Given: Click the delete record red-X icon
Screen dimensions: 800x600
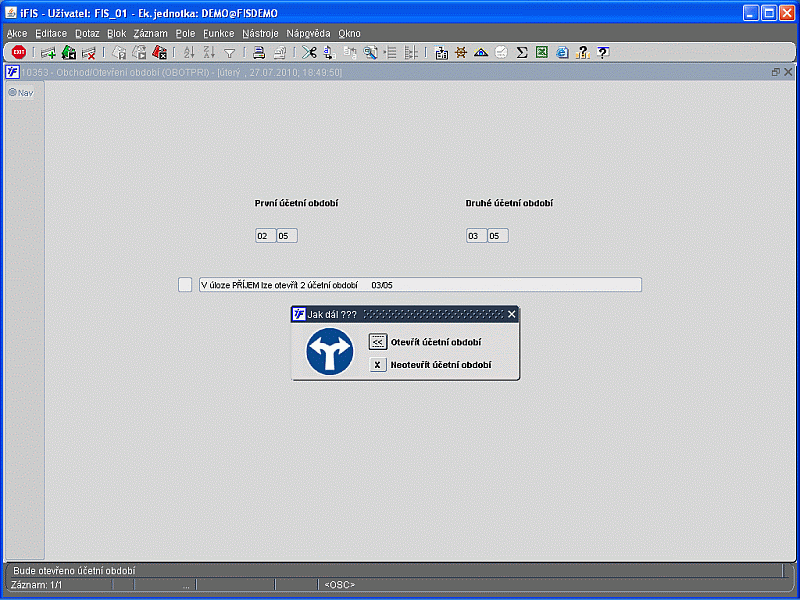Looking at the screenshot, I should tap(89, 53).
